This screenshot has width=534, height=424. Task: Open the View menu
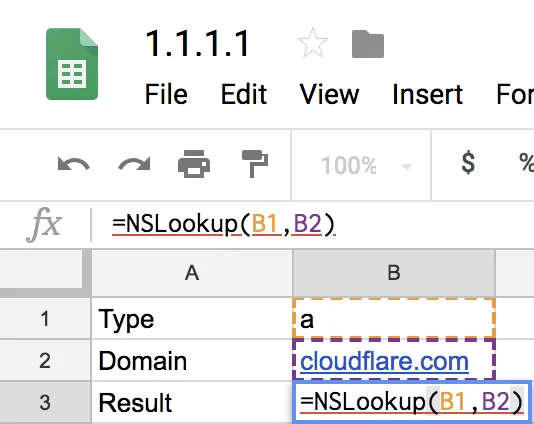329,94
